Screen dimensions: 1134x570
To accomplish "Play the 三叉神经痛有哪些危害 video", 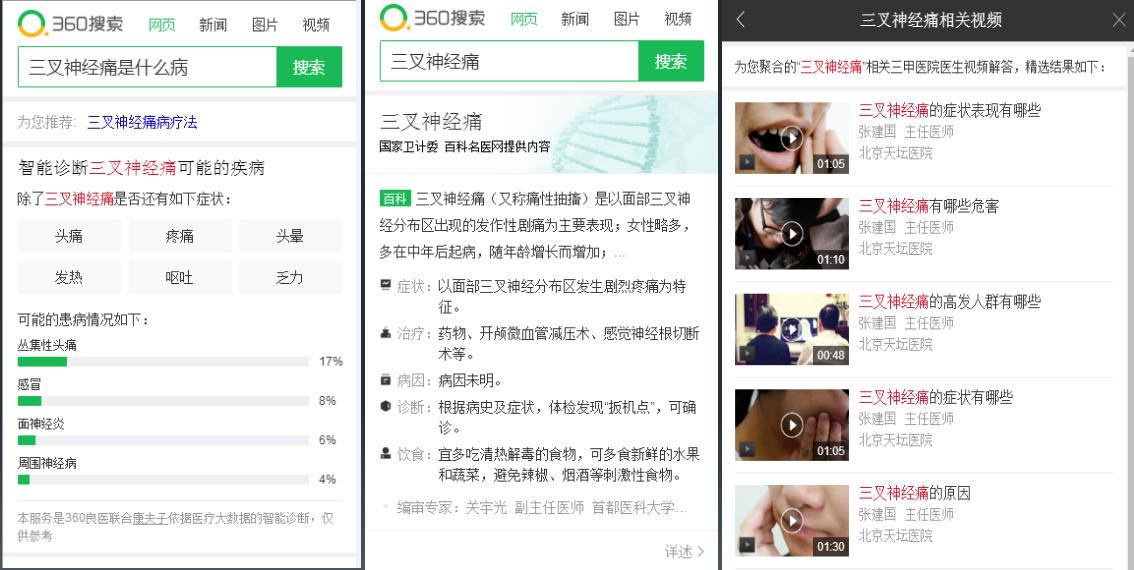I will [792, 234].
